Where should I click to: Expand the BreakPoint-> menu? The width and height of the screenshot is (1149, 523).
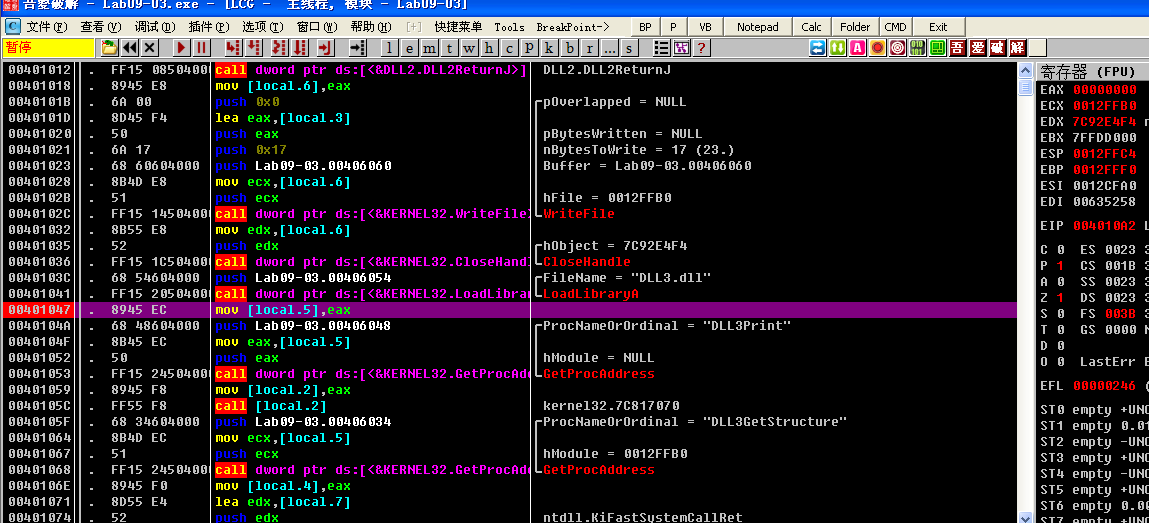[x=573, y=27]
